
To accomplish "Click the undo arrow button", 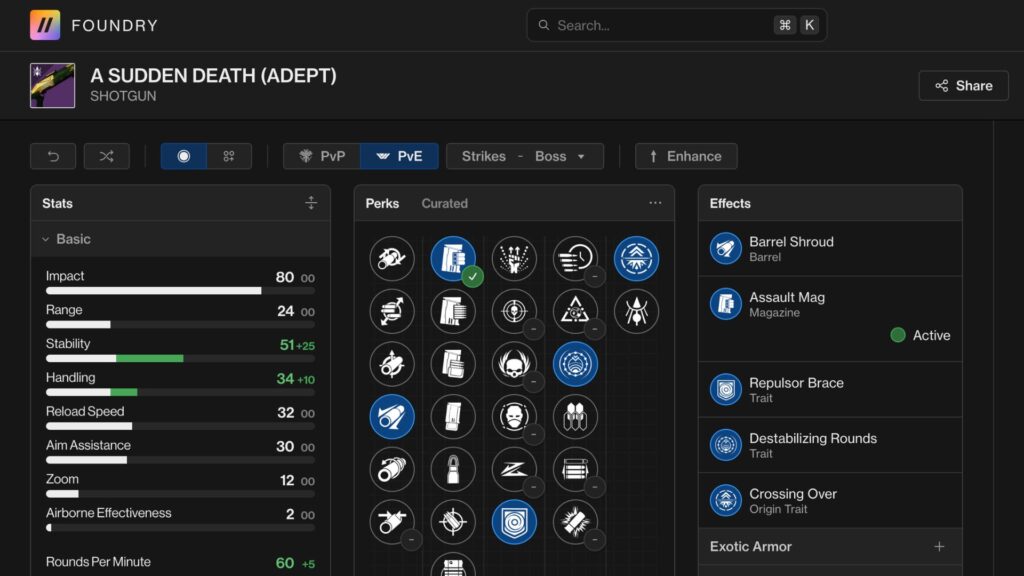I will (x=53, y=156).
